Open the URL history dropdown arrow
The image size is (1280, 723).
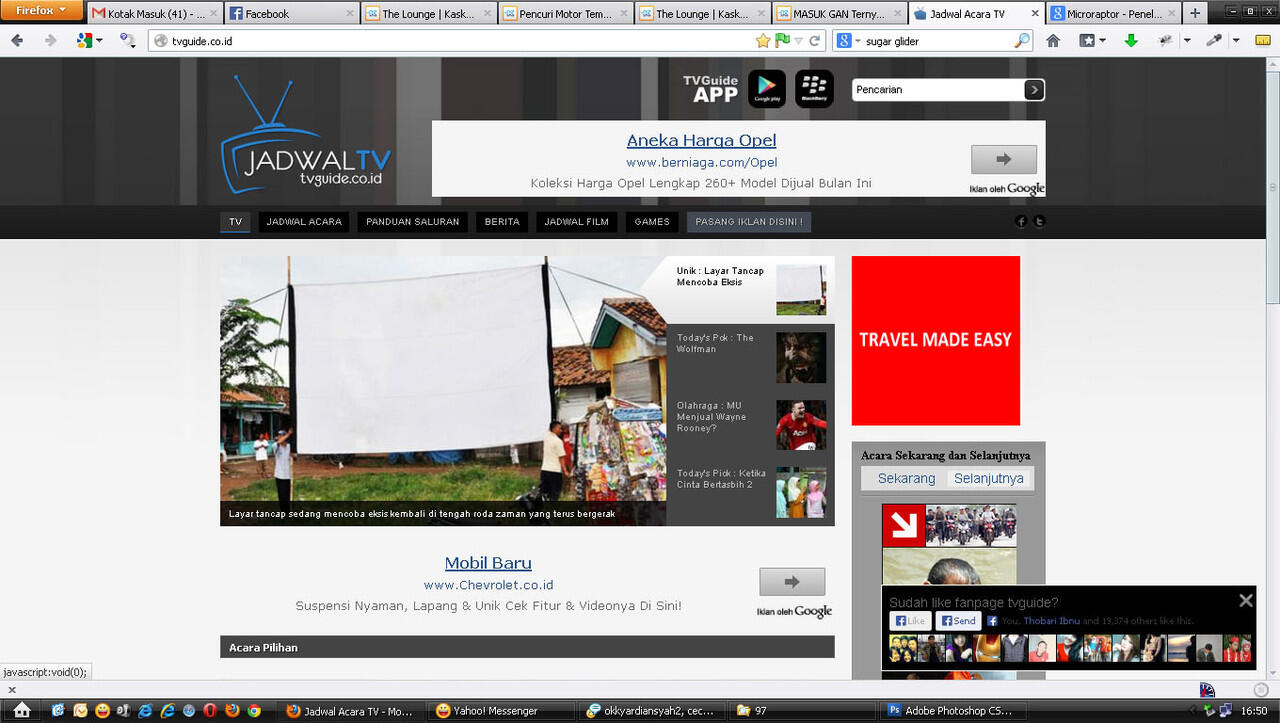pyautogui.click(x=798, y=41)
